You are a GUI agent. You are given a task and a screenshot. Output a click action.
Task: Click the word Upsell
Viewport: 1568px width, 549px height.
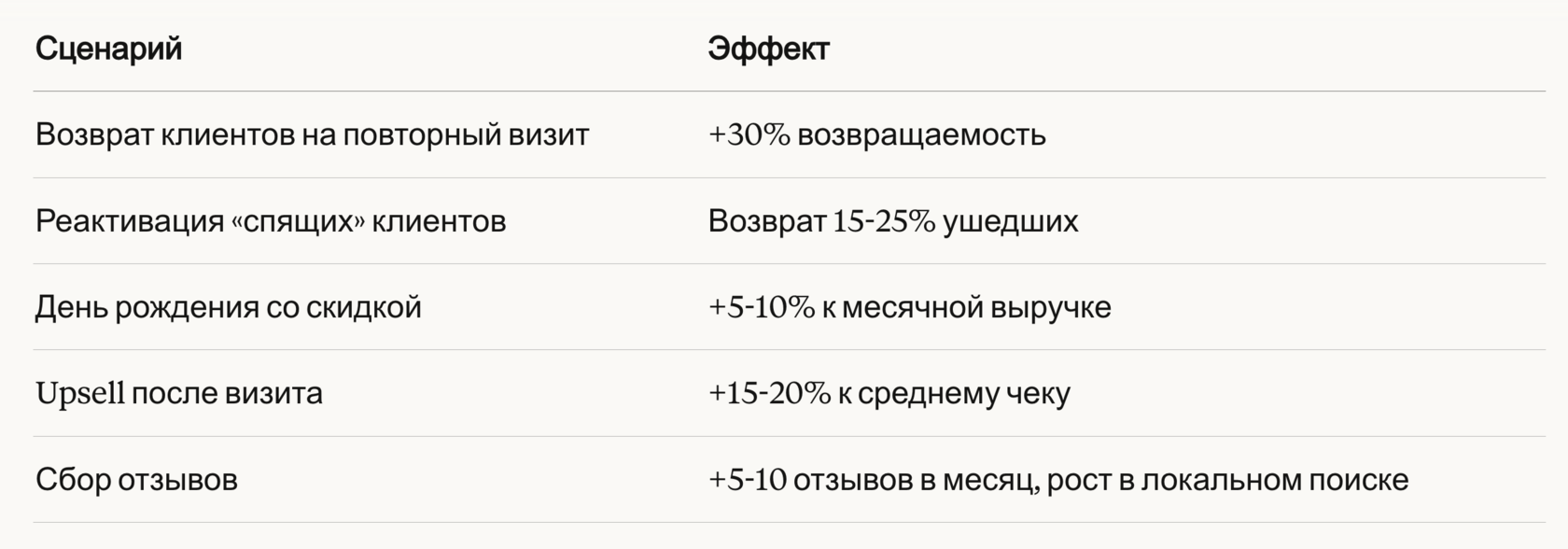pos(80,394)
